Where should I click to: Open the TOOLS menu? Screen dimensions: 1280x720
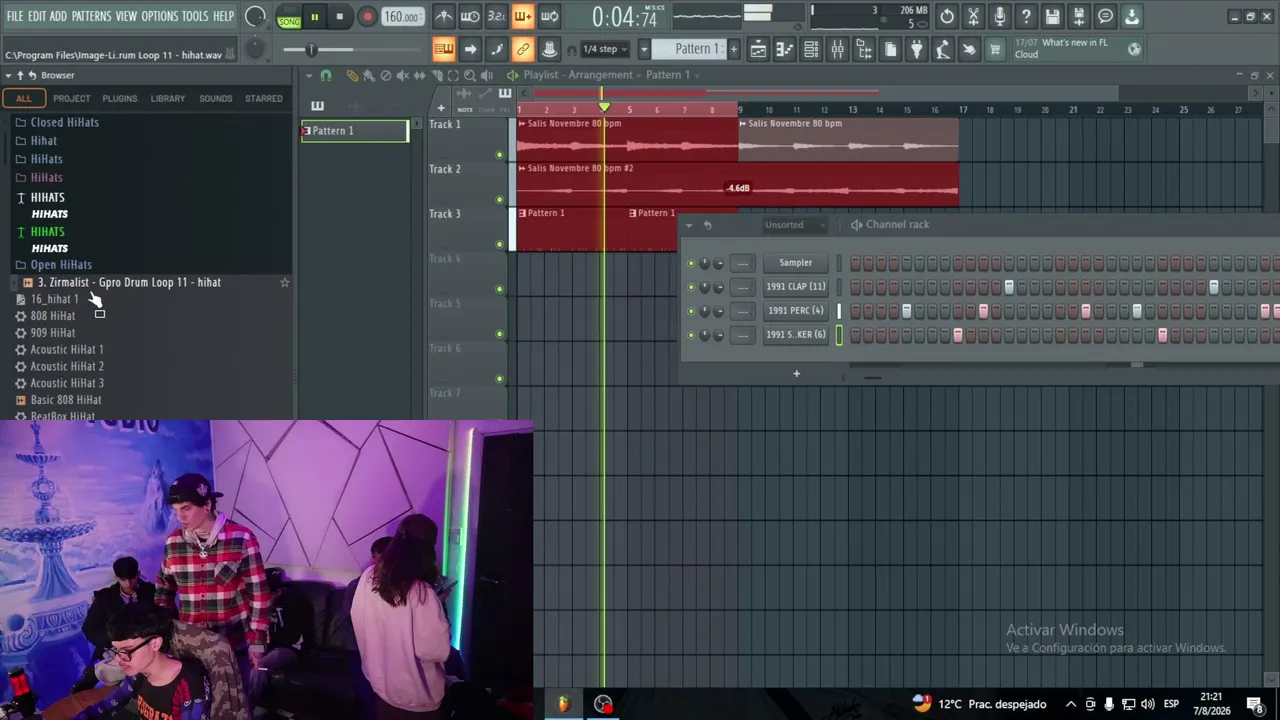[195, 16]
